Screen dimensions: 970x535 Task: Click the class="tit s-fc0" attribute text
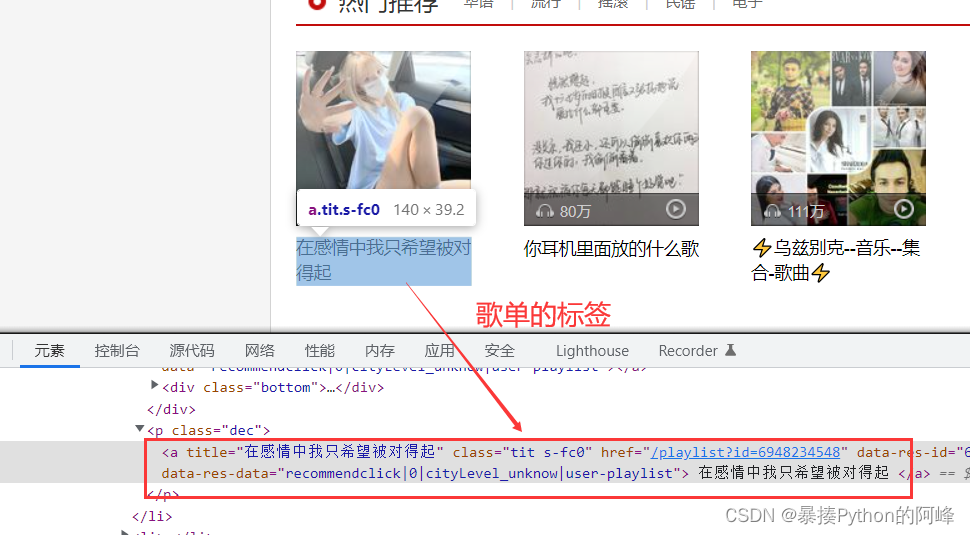point(522,452)
